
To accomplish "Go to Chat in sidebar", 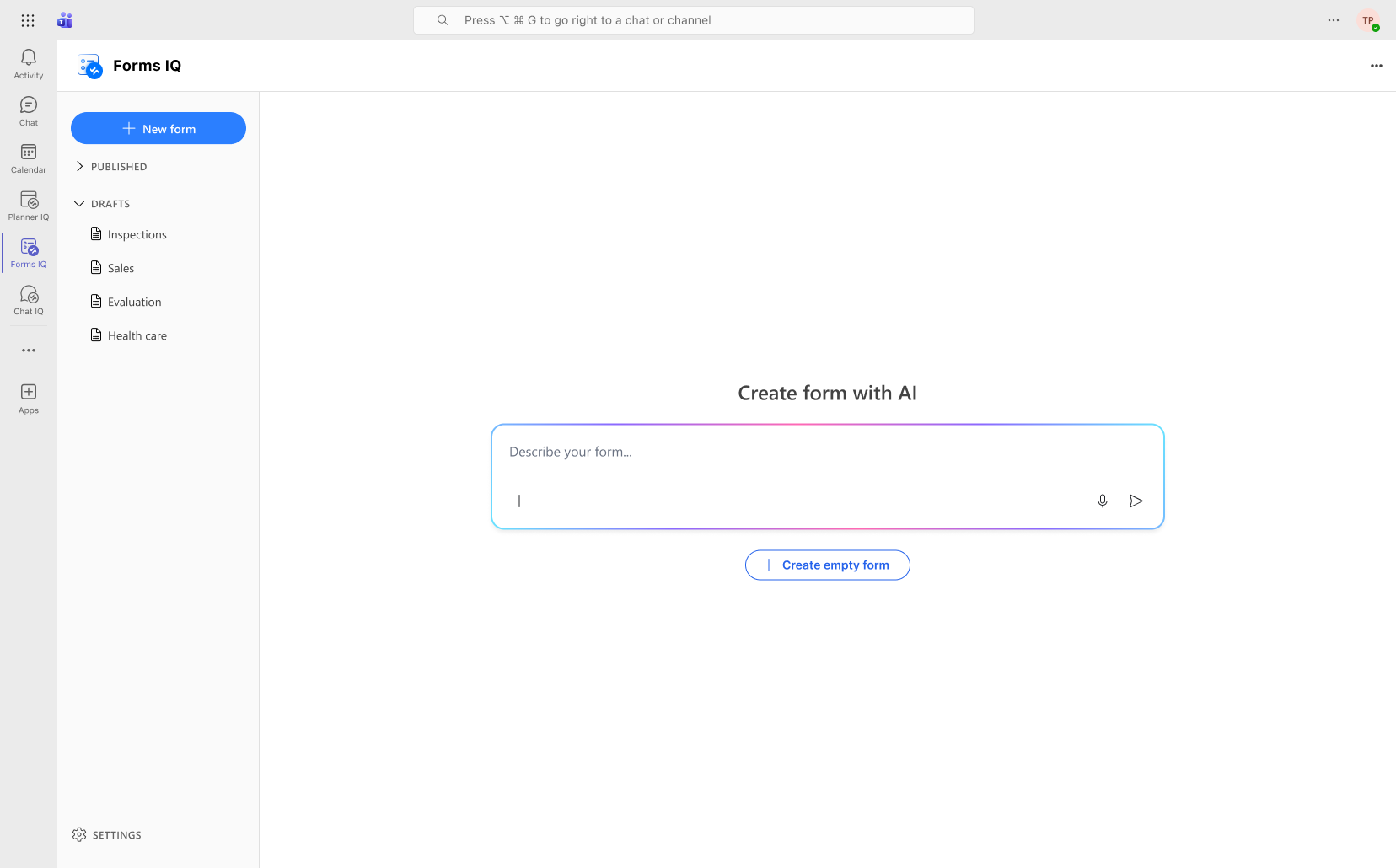I will [29, 111].
